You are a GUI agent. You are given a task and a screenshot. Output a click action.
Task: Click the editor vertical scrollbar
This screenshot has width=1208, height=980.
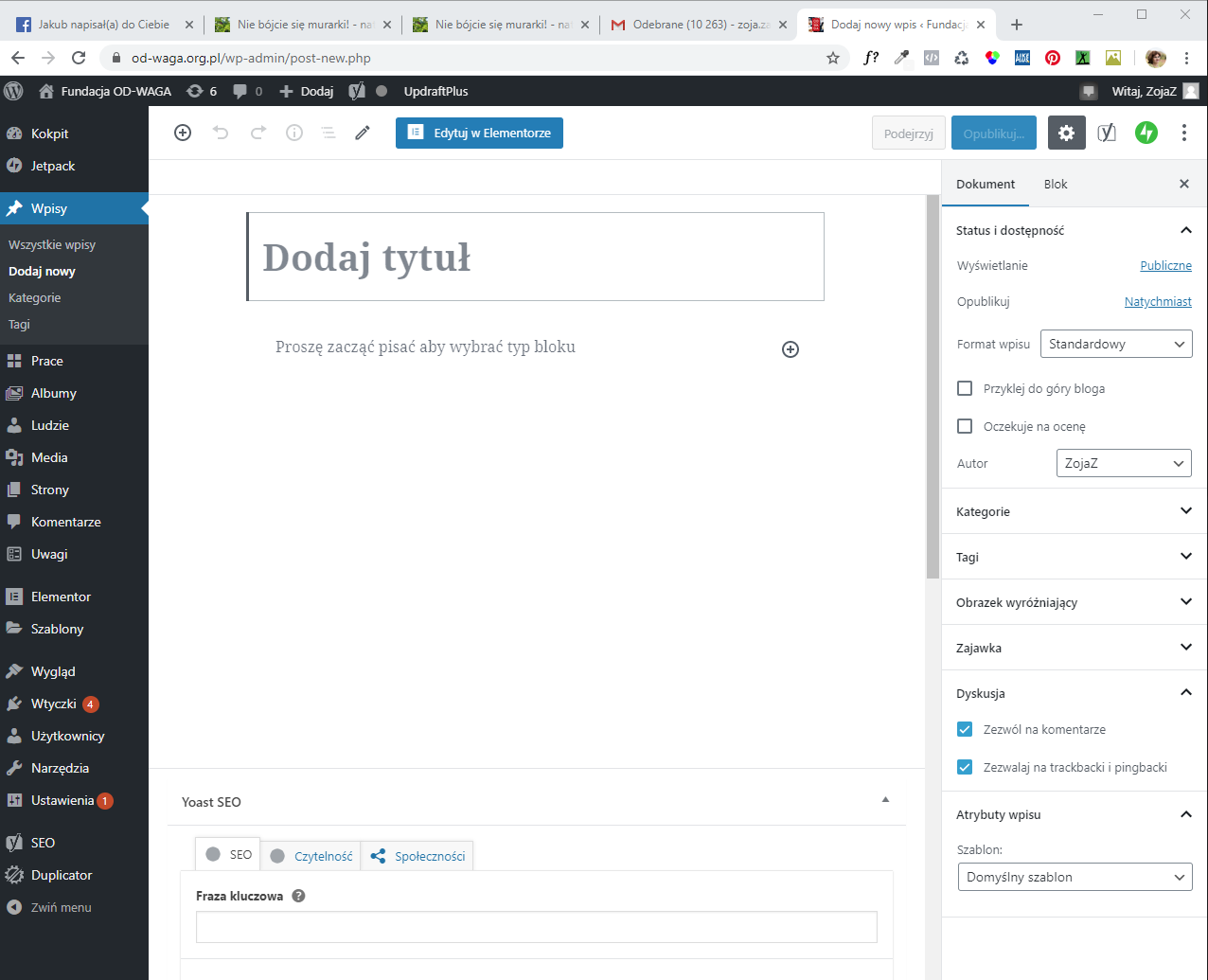pyautogui.click(x=933, y=386)
